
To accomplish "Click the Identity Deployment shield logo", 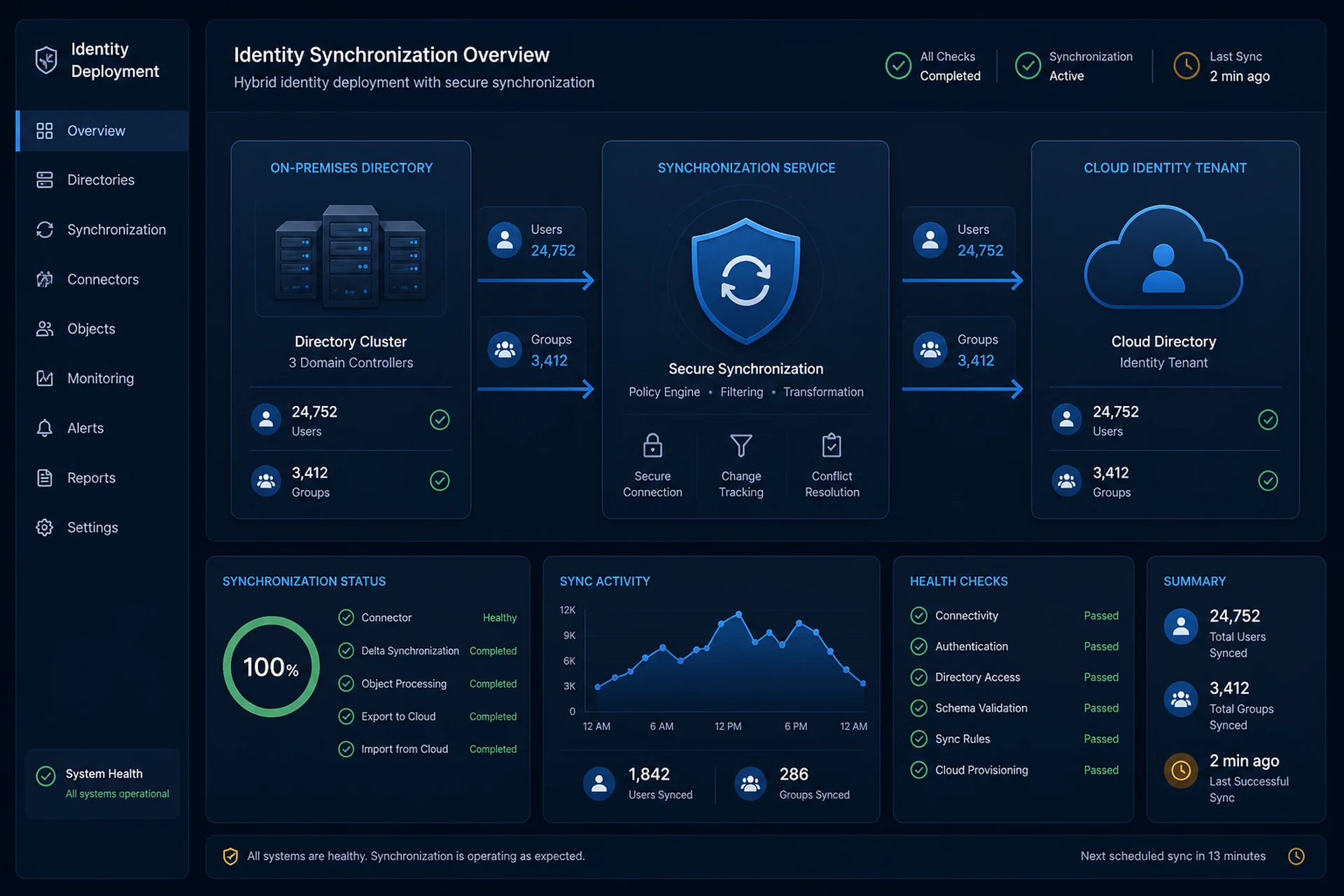I will [46, 60].
